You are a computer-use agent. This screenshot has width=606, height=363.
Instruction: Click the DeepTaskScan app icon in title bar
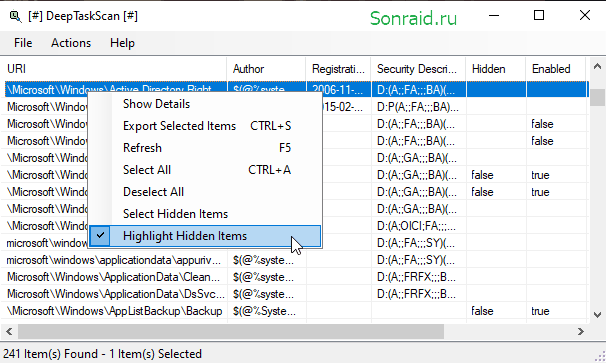pos(15,16)
